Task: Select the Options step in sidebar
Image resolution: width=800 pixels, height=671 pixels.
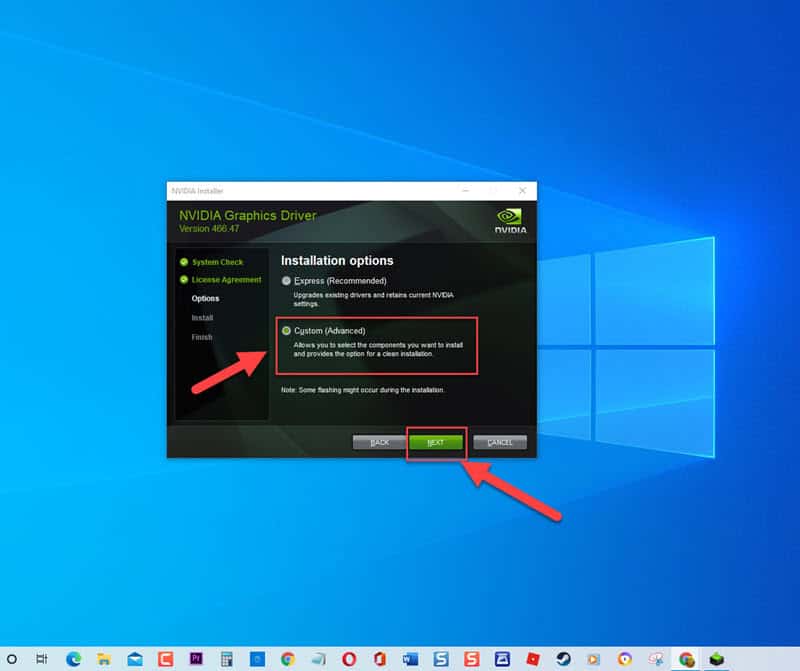Action: click(205, 299)
